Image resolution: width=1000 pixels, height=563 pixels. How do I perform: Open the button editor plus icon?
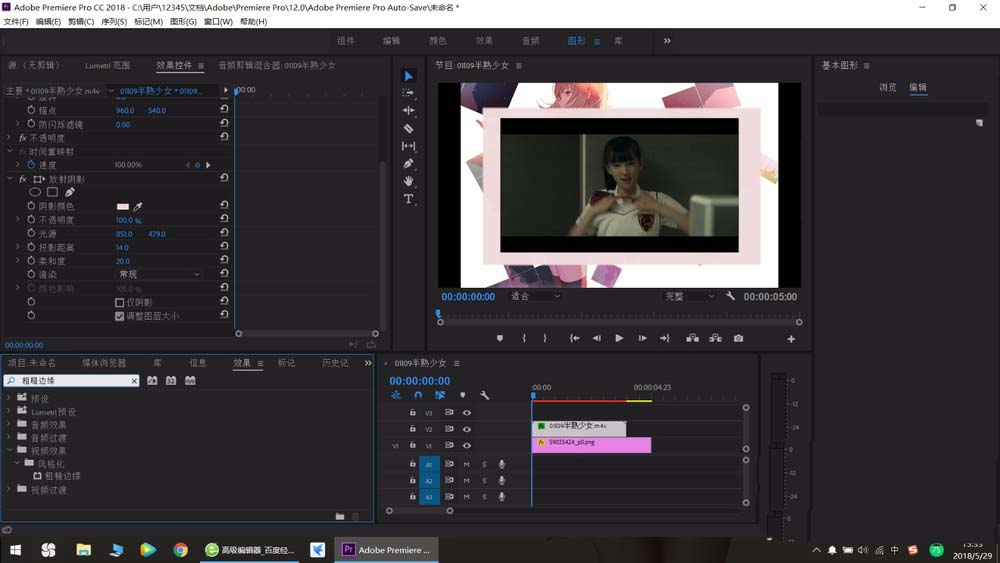[791, 339]
